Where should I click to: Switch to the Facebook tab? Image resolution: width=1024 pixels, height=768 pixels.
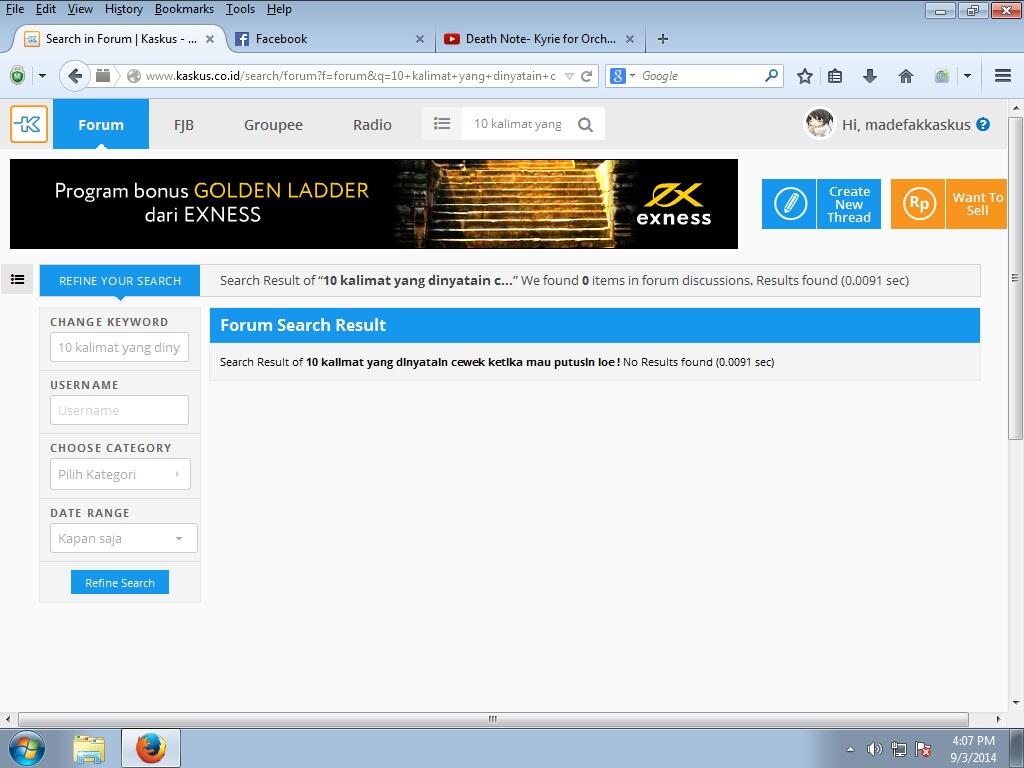pyautogui.click(x=328, y=39)
